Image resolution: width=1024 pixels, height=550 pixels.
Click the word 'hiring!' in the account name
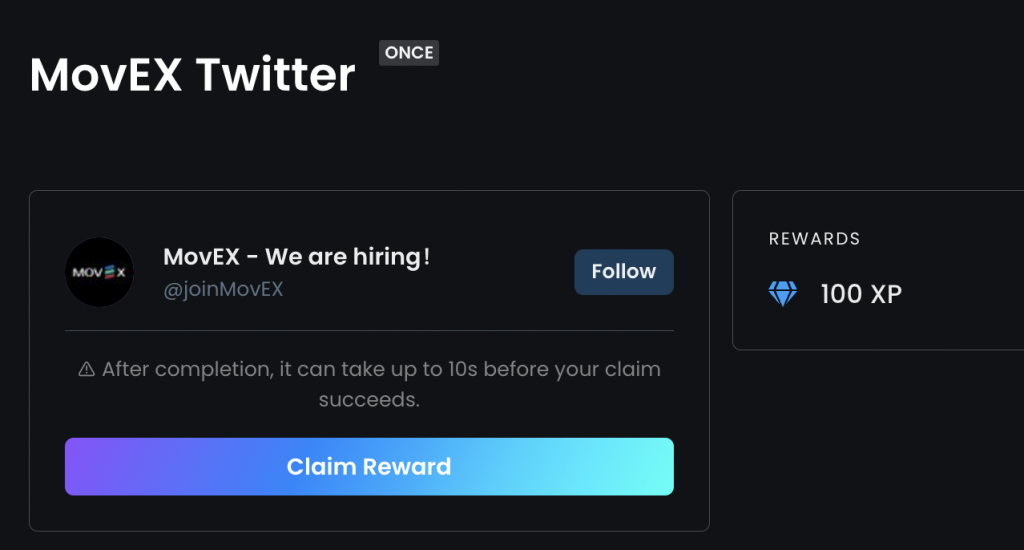click(x=392, y=257)
